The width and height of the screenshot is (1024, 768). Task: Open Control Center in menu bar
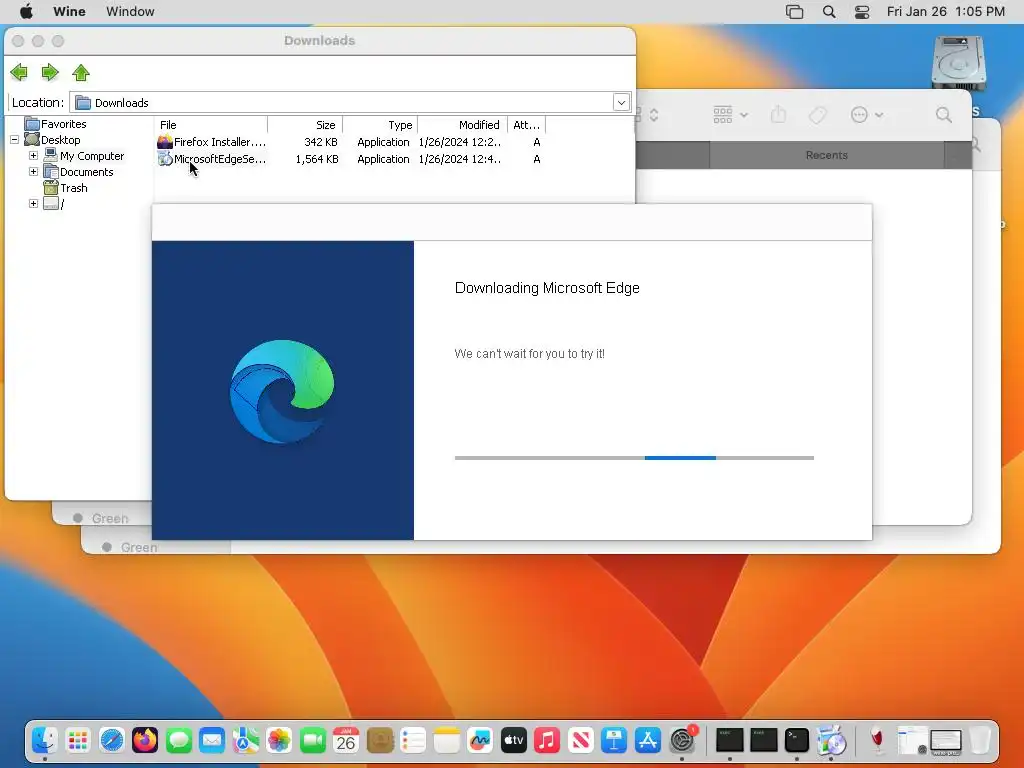862,12
